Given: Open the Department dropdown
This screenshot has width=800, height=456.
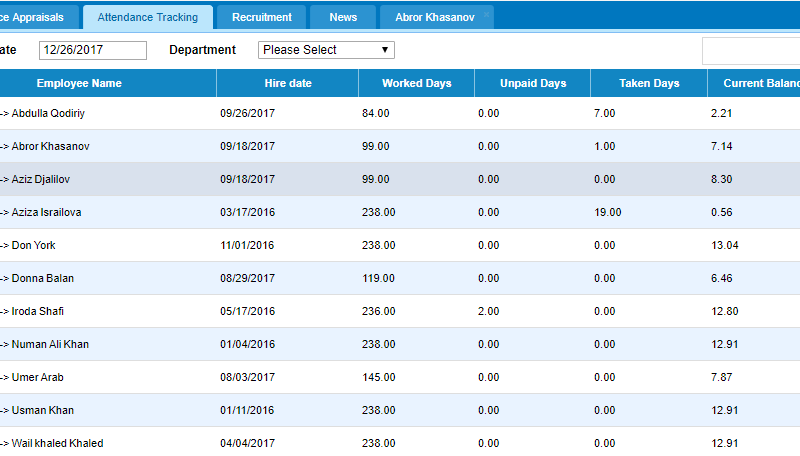Looking at the screenshot, I should coord(326,50).
